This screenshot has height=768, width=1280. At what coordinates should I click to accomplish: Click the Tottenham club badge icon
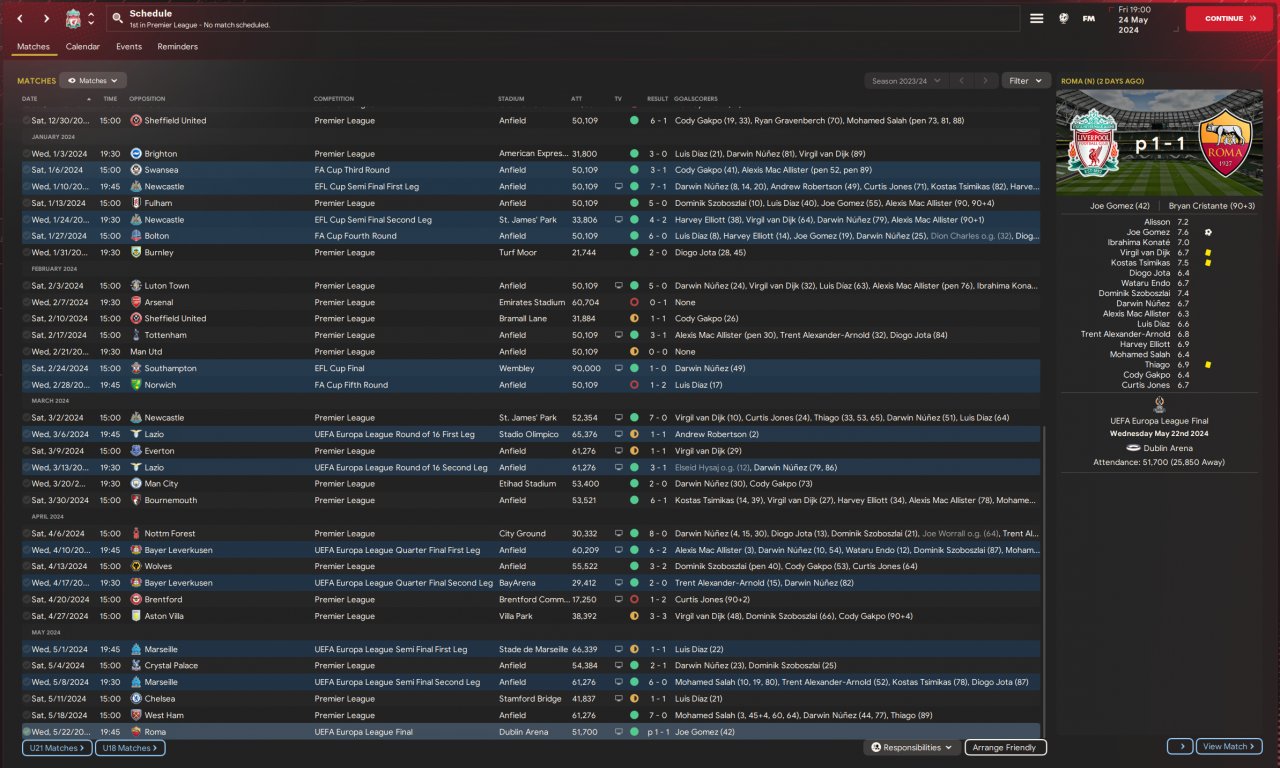click(x=136, y=335)
